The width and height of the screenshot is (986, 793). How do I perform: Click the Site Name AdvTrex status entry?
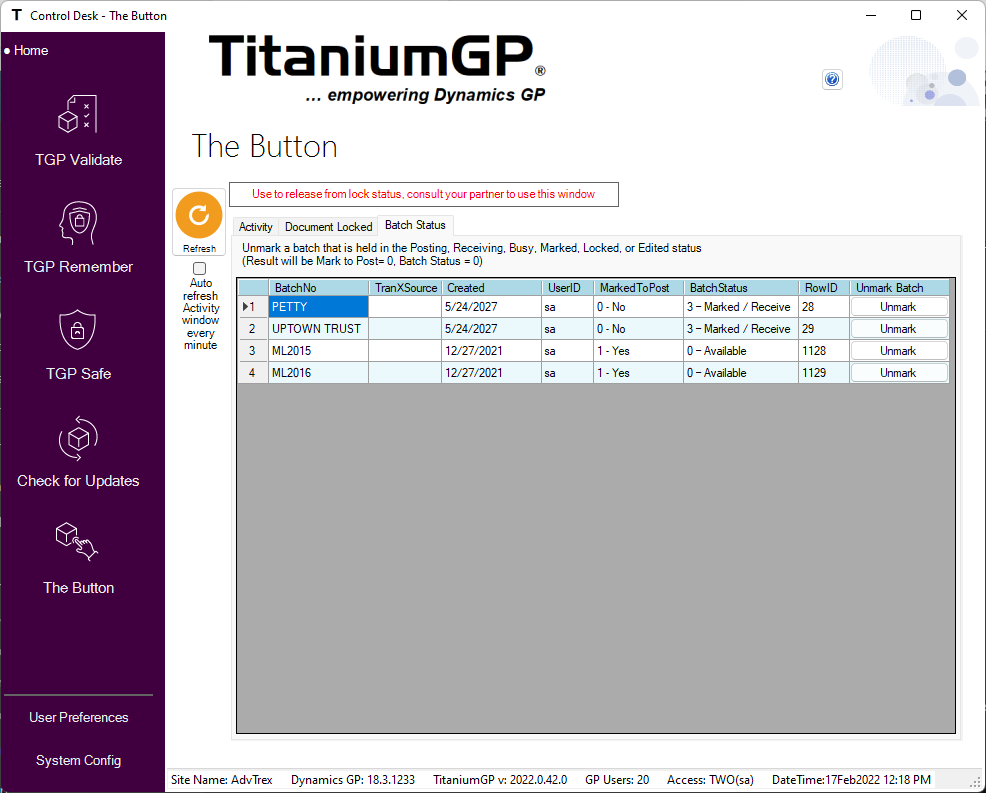click(x=222, y=780)
